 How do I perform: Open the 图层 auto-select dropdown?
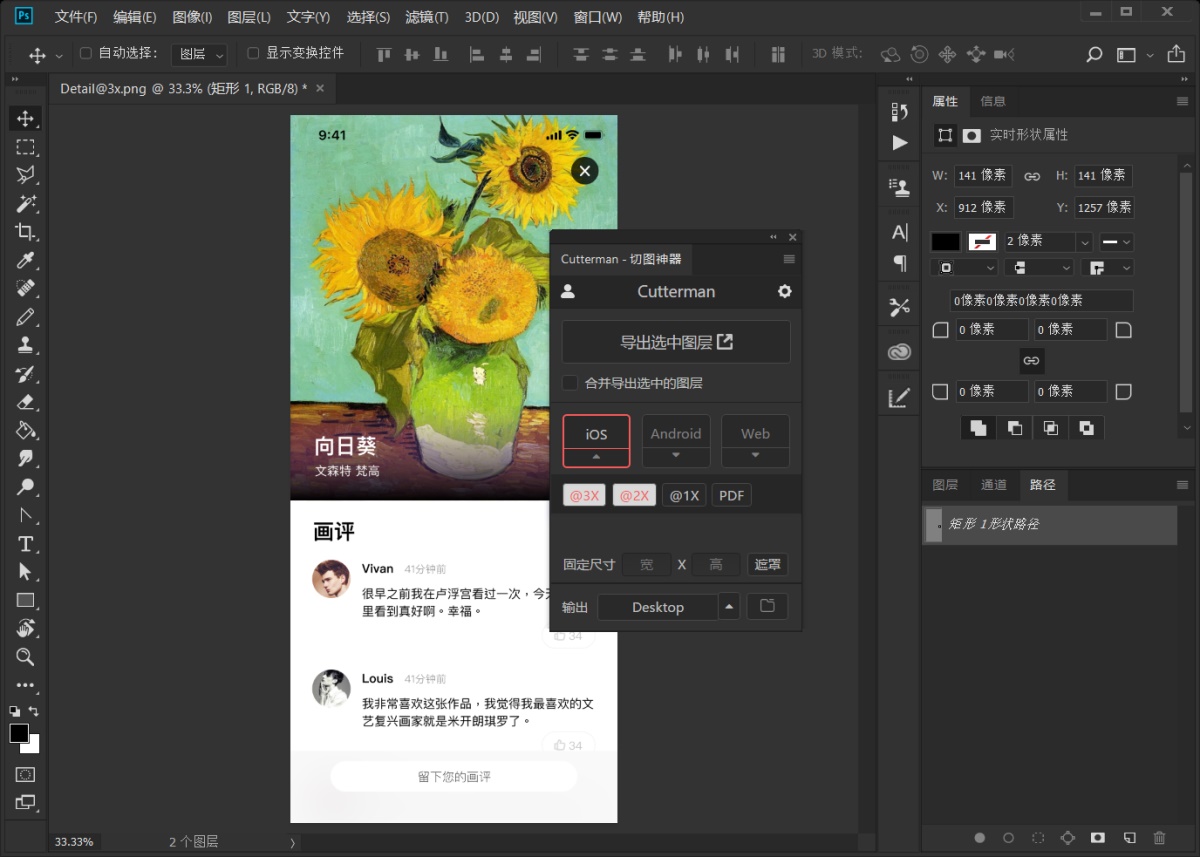click(199, 54)
